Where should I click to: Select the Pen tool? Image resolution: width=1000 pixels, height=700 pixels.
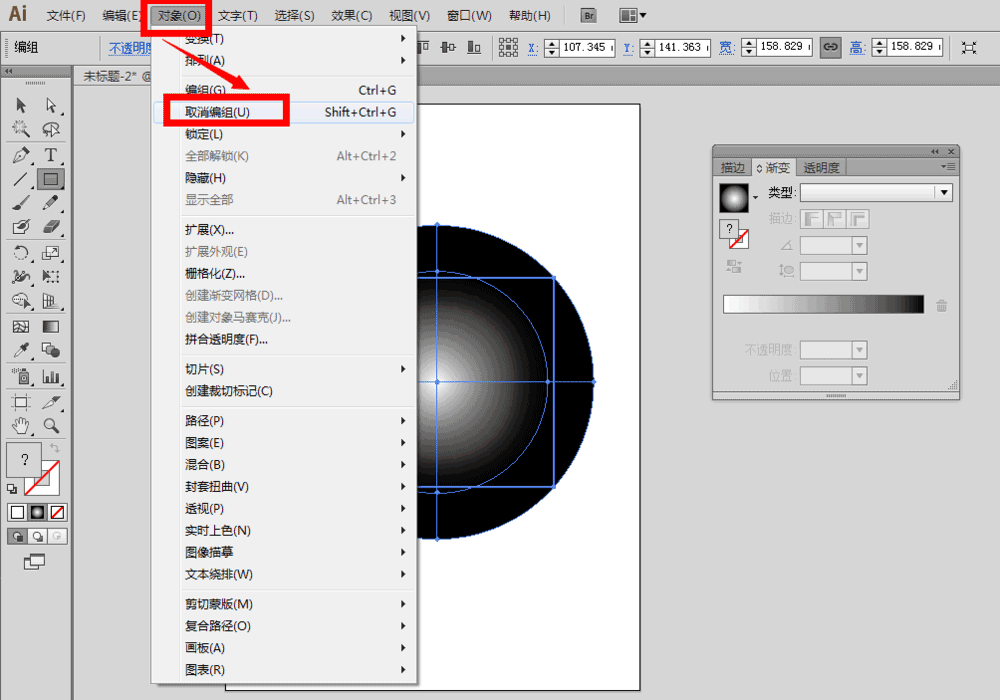[x=21, y=155]
